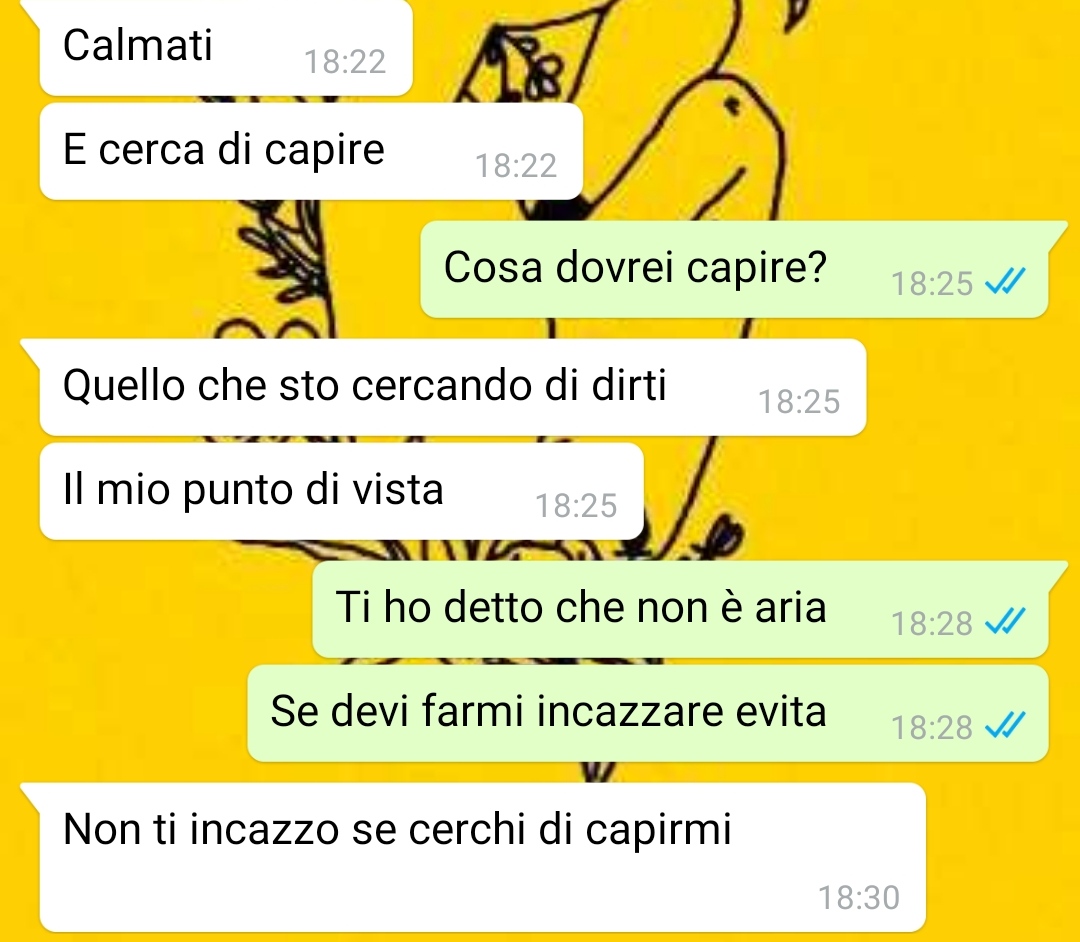Click the 18:22 timestamp beside 'Calmati'
Viewport: 1080px width, 942px height.
coord(345,62)
